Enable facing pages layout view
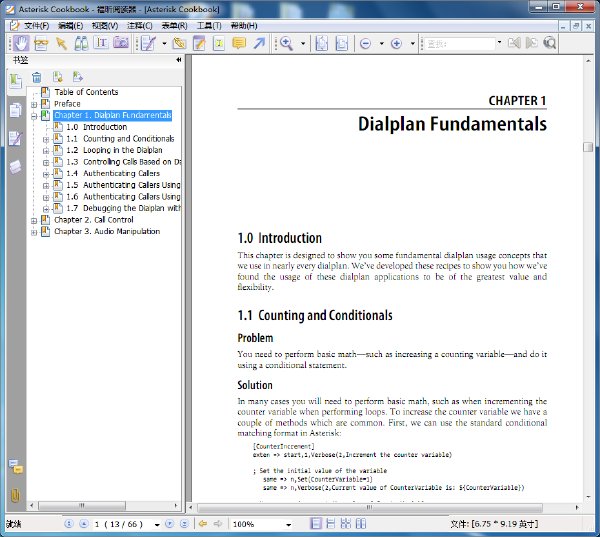This screenshot has width=600, height=537. pyautogui.click(x=360, y=523)
